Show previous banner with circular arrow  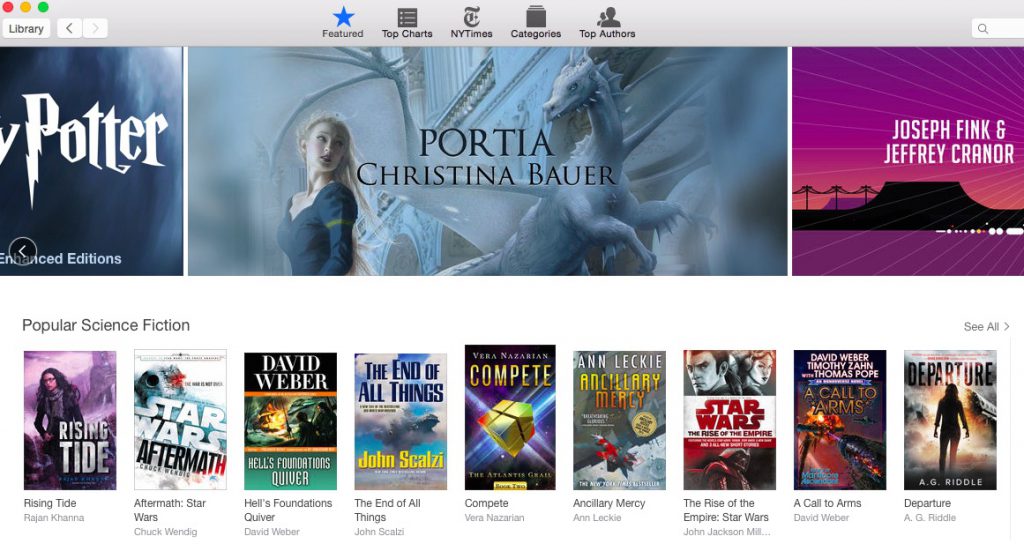pyautogui.click(x=23, y=251)
